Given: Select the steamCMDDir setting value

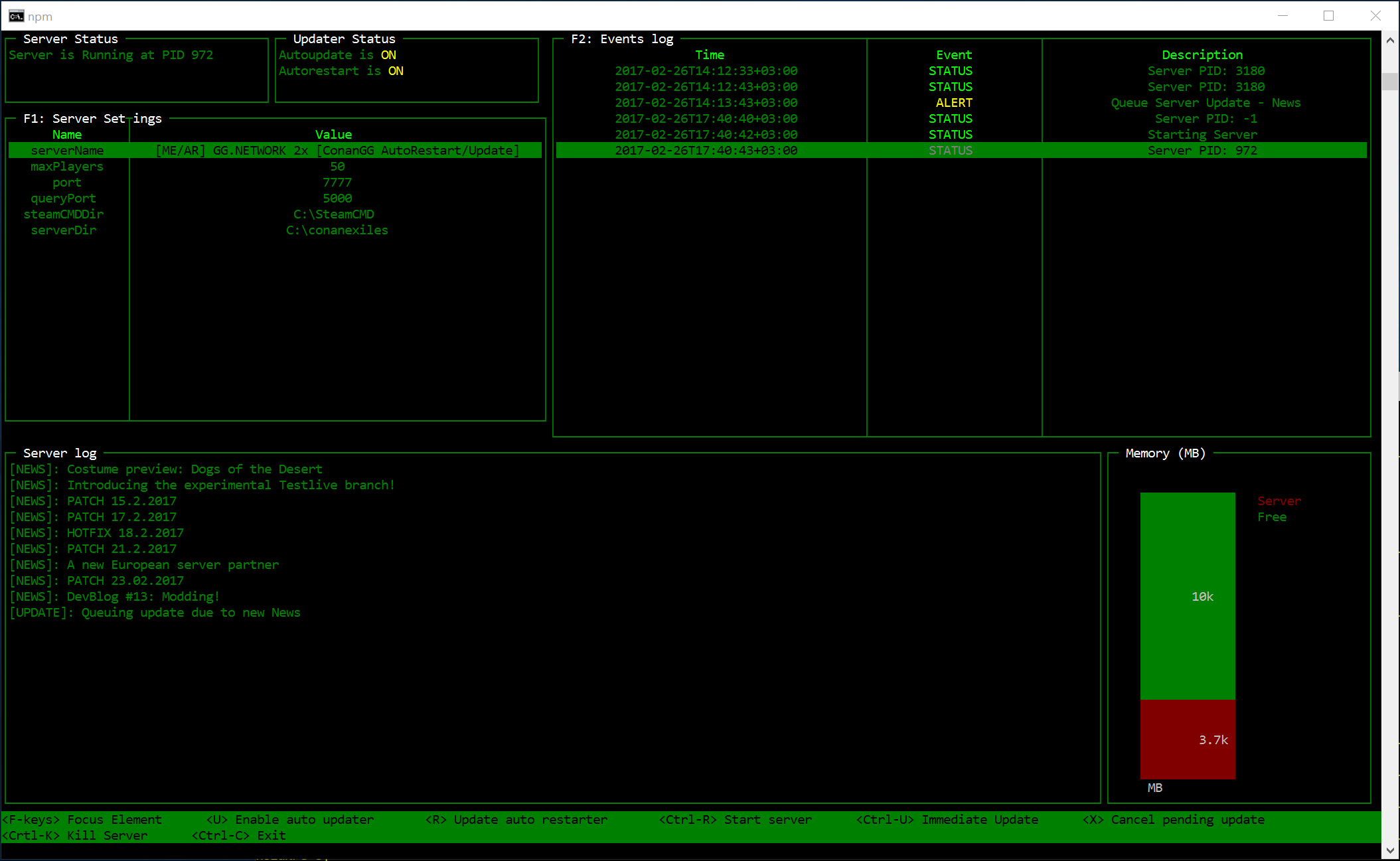Looking at the screenshot, I should pos(334,214).
